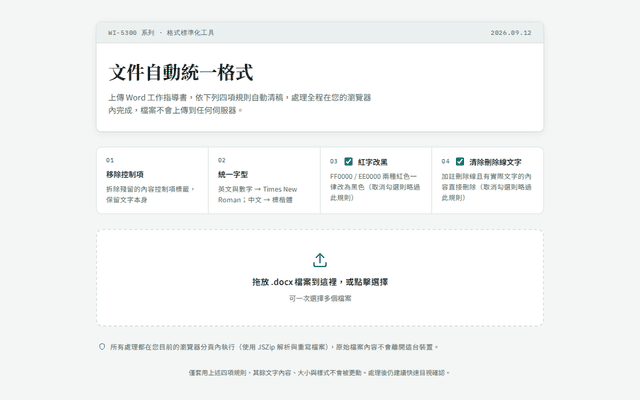
Task: Click the 紅字改黑 label text
Action: point(372,162)
